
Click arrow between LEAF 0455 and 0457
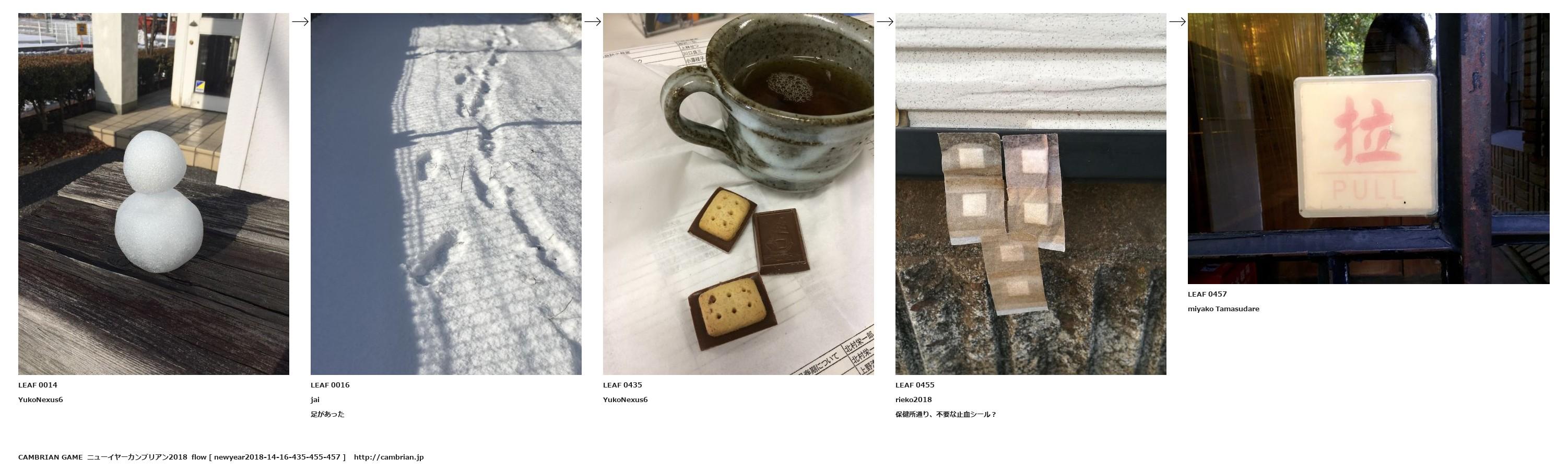tap(1177, 21)
